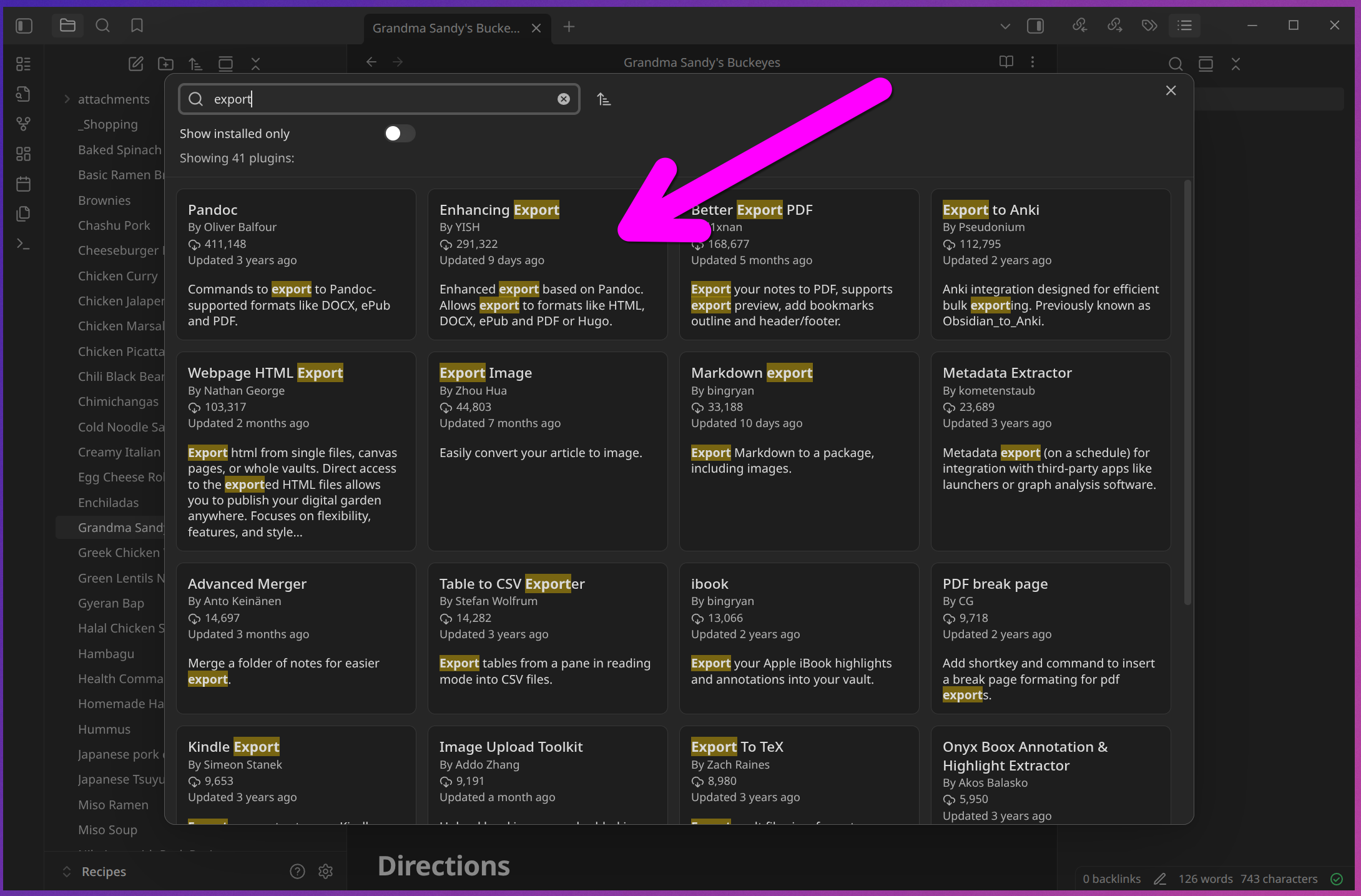Open the tab list dropdown chevron

(1005, 26)
